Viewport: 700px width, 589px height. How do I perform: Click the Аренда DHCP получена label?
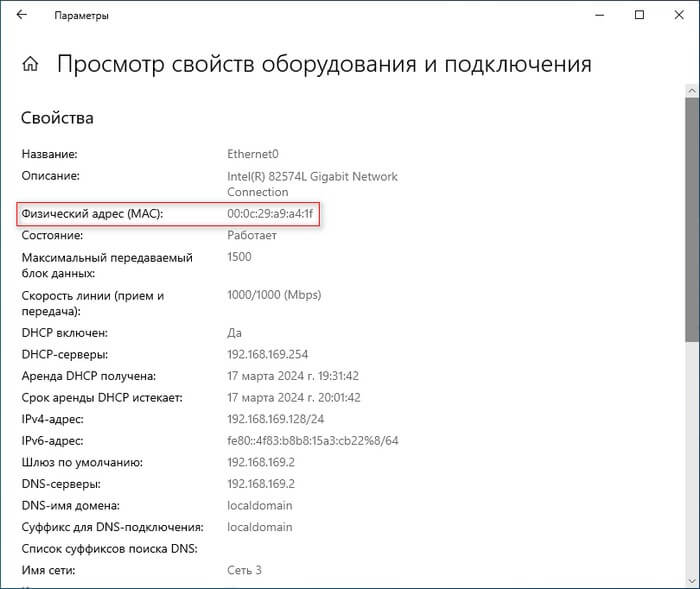[89, 376]
